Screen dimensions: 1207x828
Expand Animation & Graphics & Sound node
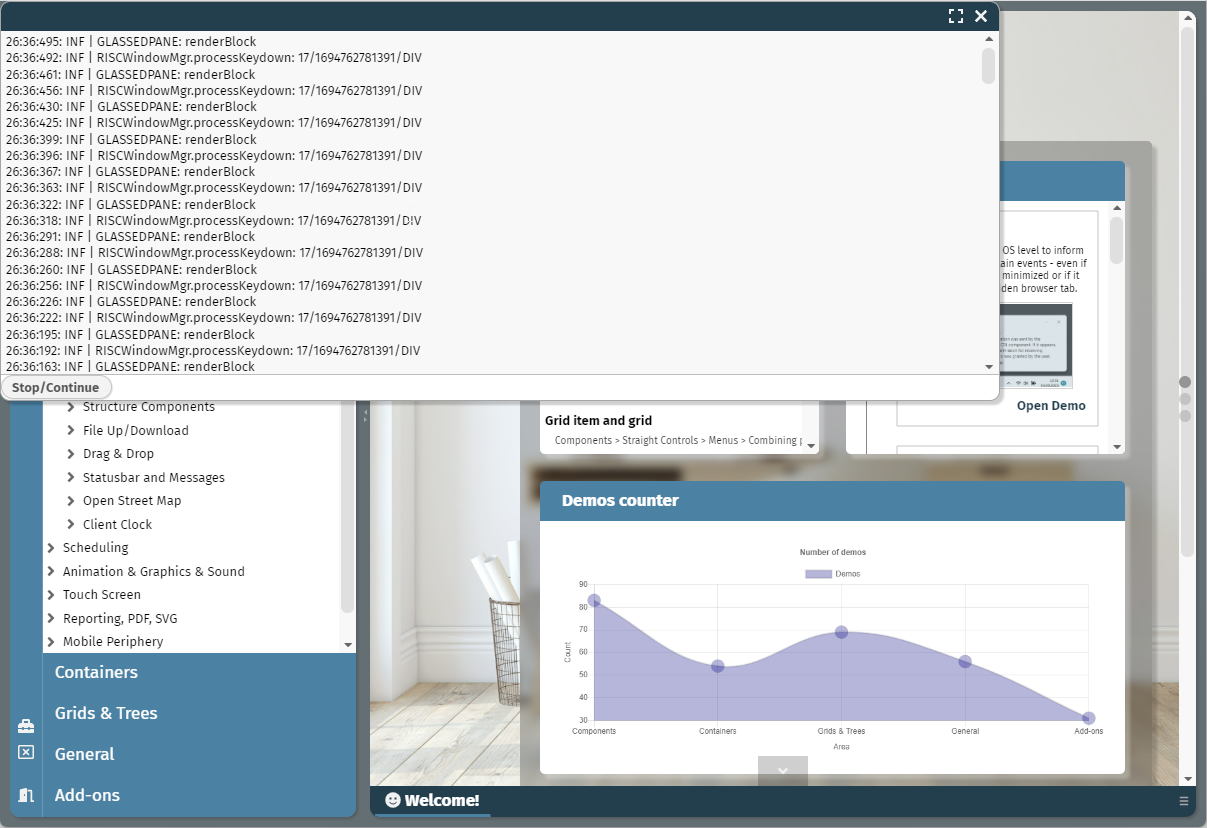coord(51,571)
